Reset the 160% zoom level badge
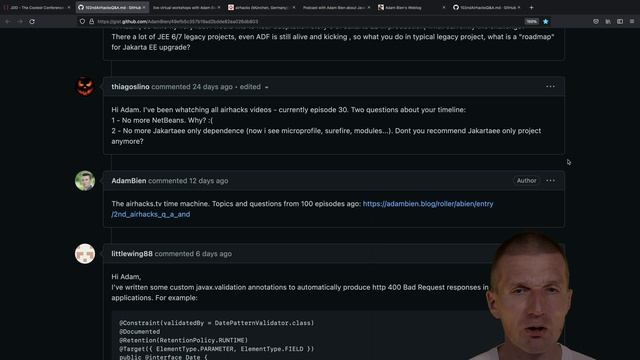This screenshot has height=360, width=640. 531,21
